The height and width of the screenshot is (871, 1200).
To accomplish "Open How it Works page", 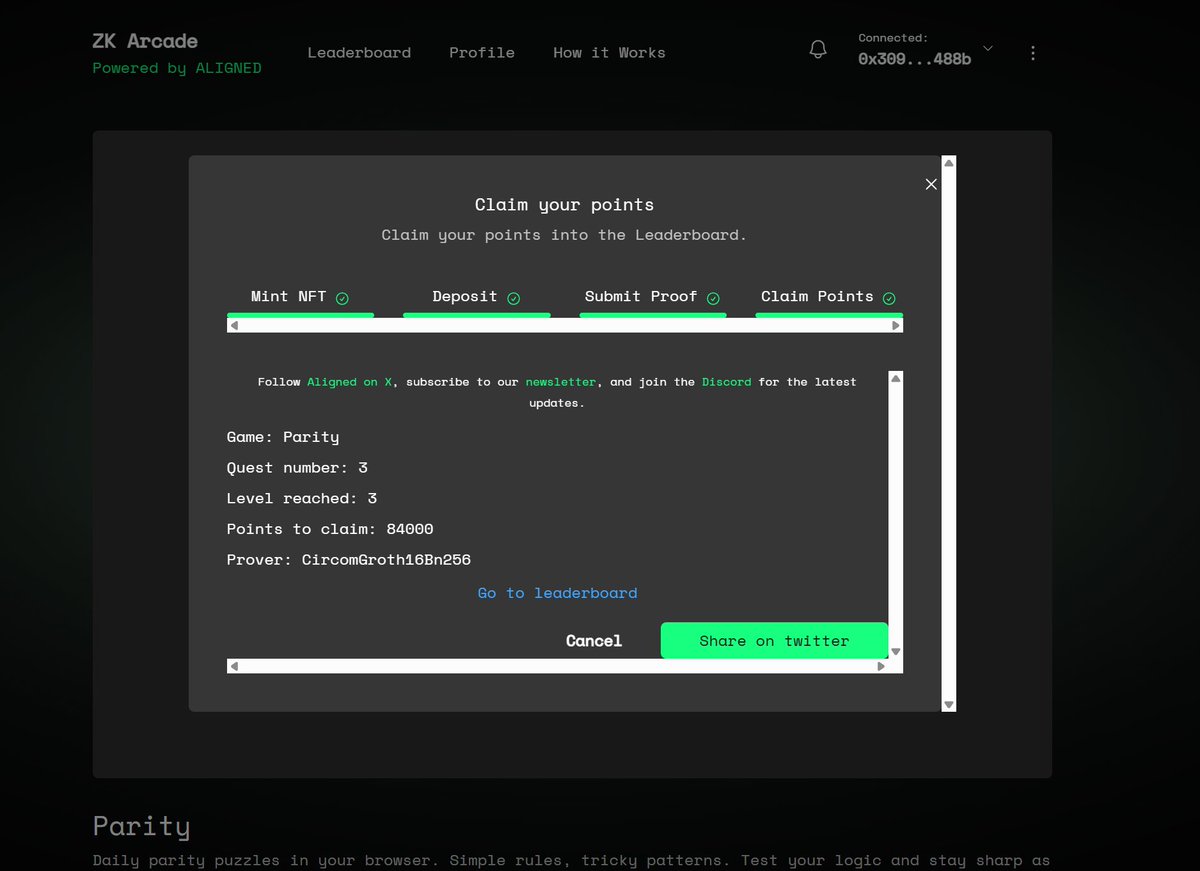I will (609, 53).
